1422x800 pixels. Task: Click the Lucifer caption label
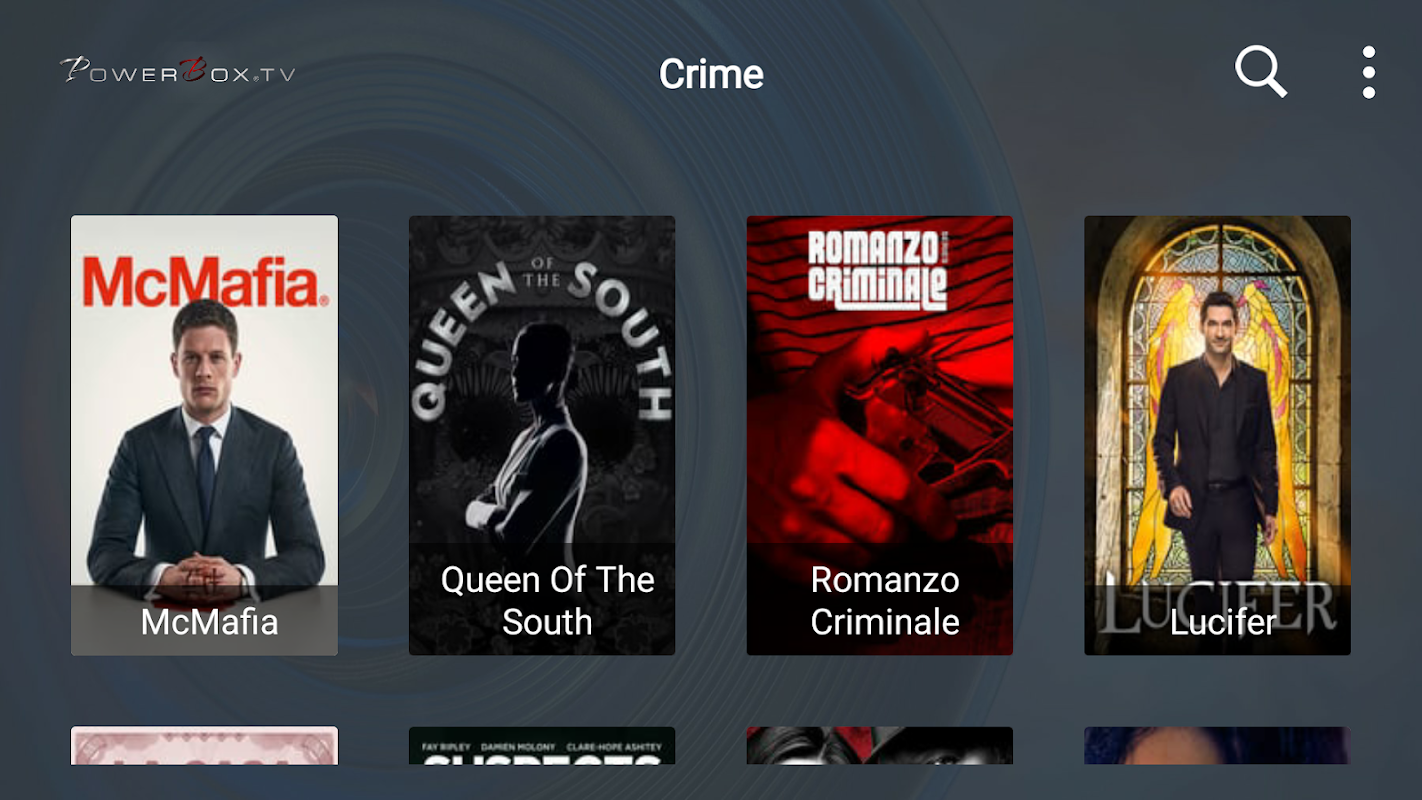click(x=1223, y=622)
